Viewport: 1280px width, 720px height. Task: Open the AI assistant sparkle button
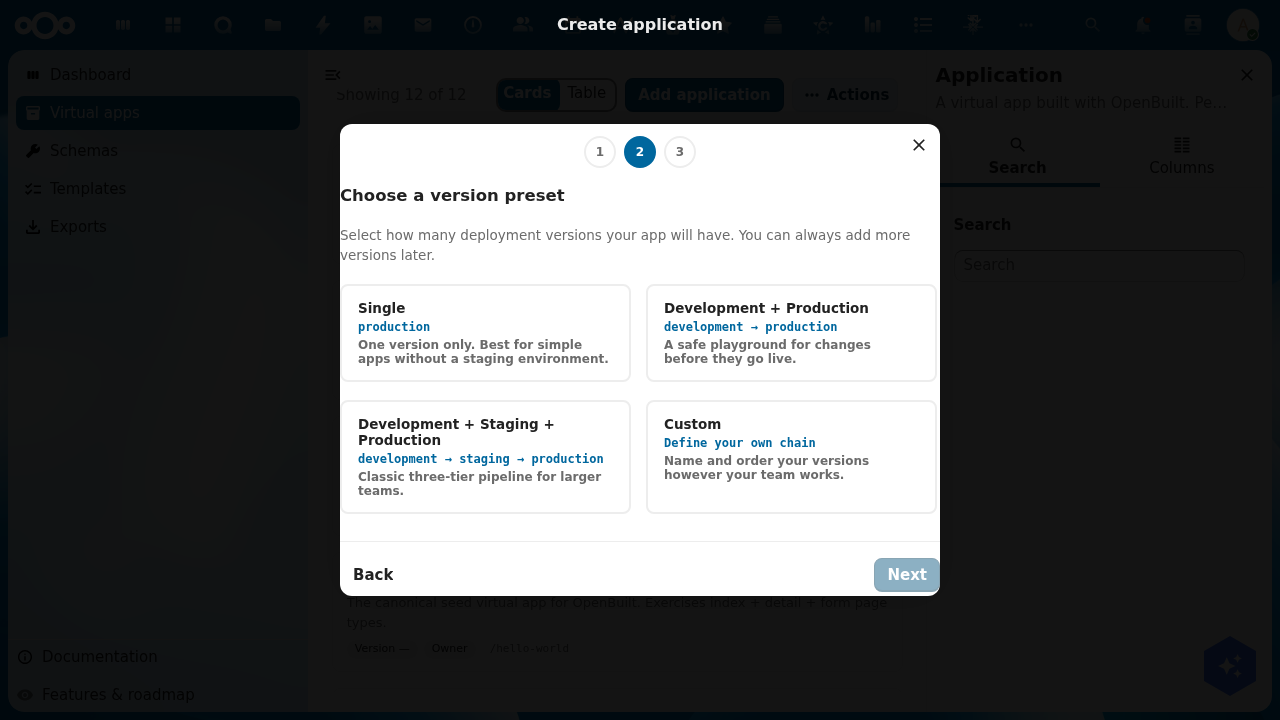point(1230,666)
